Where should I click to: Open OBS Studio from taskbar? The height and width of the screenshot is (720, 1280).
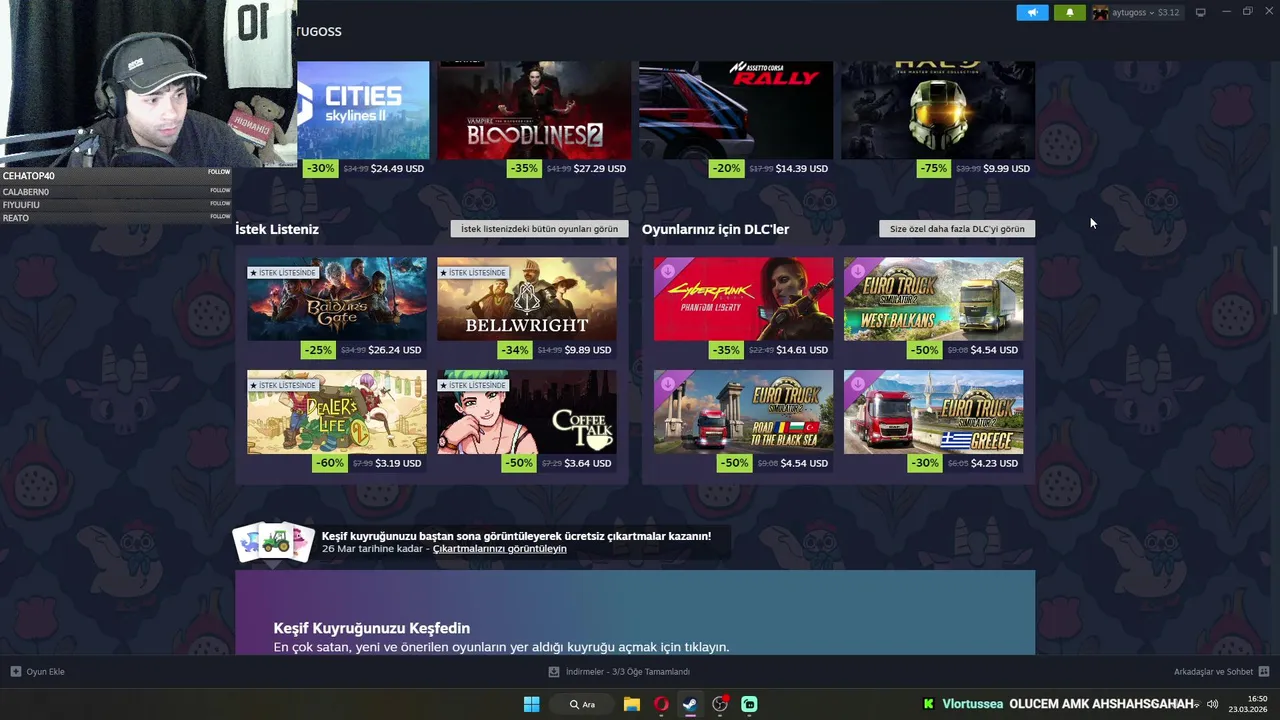pos(720,704)
